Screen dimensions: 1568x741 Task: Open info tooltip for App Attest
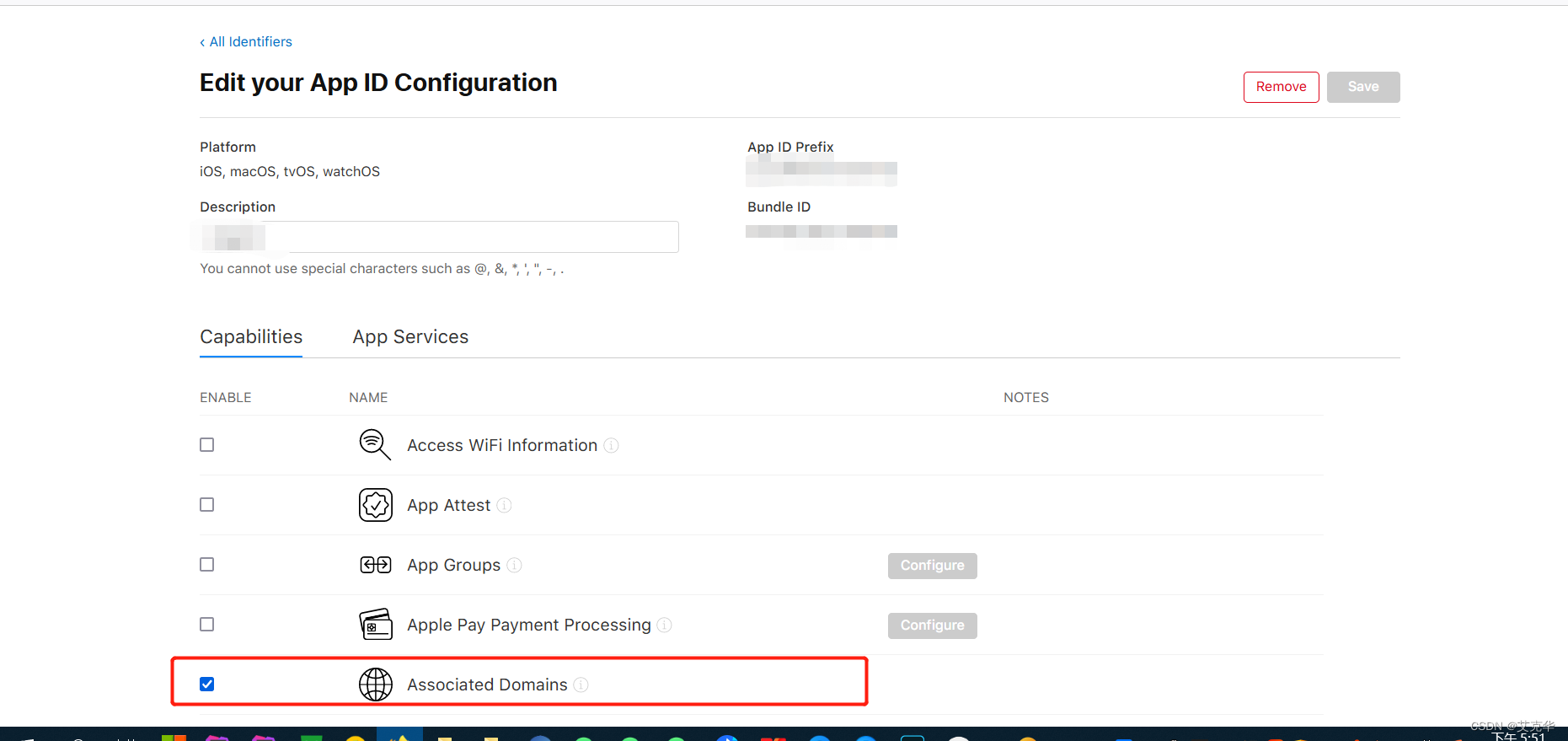coord(504,505)
